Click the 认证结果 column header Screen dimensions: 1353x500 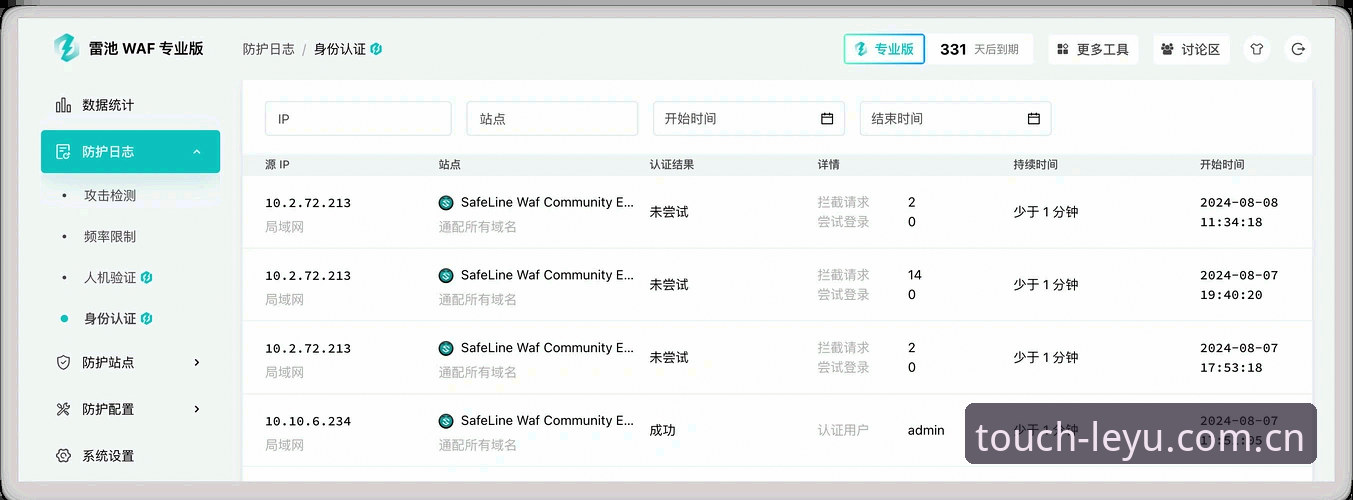[x=671, y=164]
